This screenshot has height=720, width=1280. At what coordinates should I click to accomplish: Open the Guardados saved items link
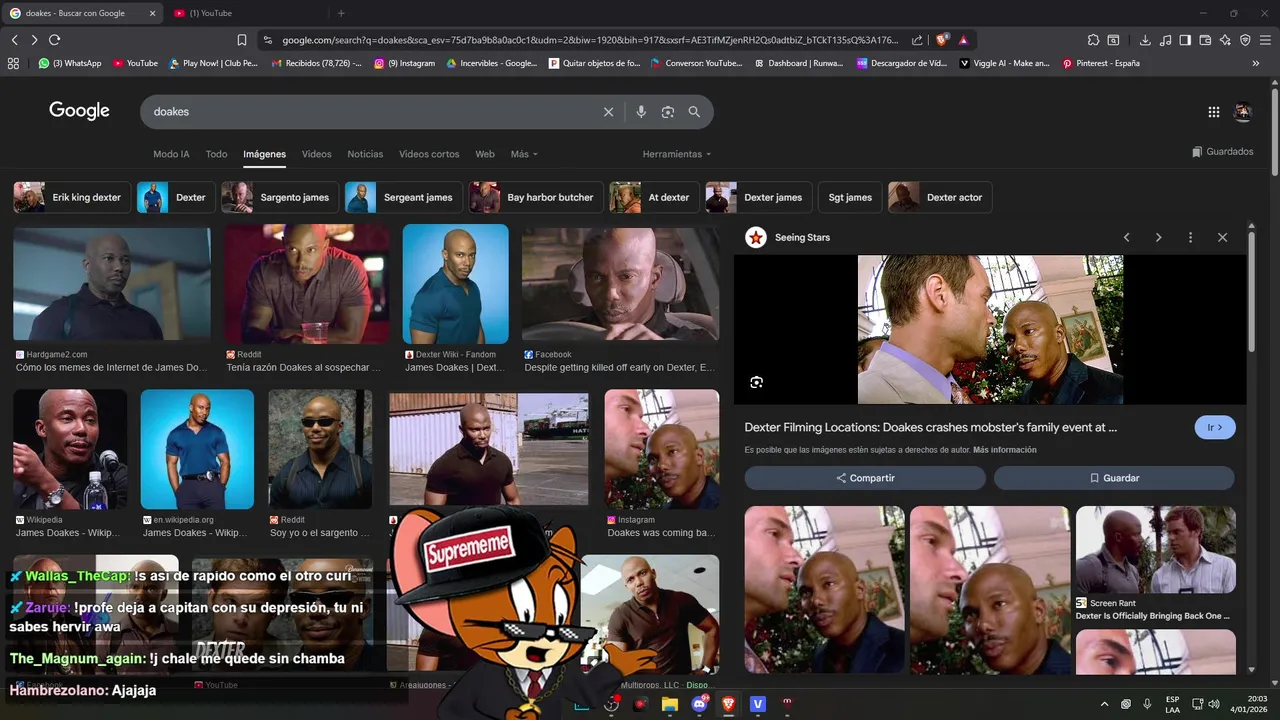(1222, 152)
